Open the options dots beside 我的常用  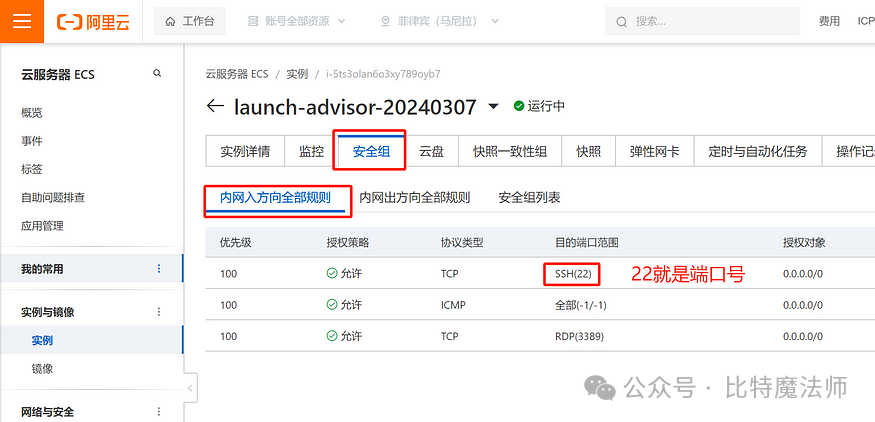tap(159, 268)
